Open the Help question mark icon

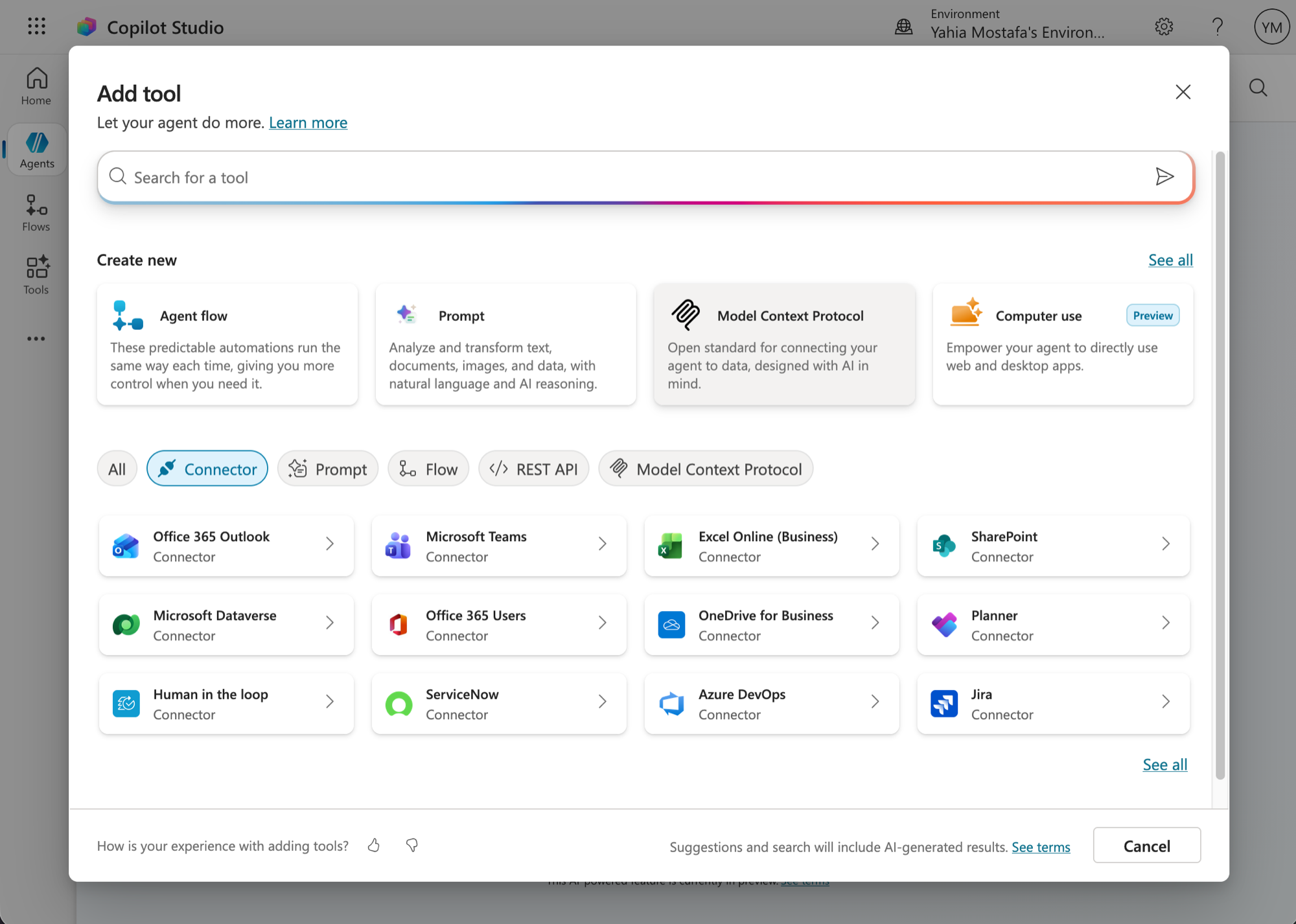[x=1218, y=27]
